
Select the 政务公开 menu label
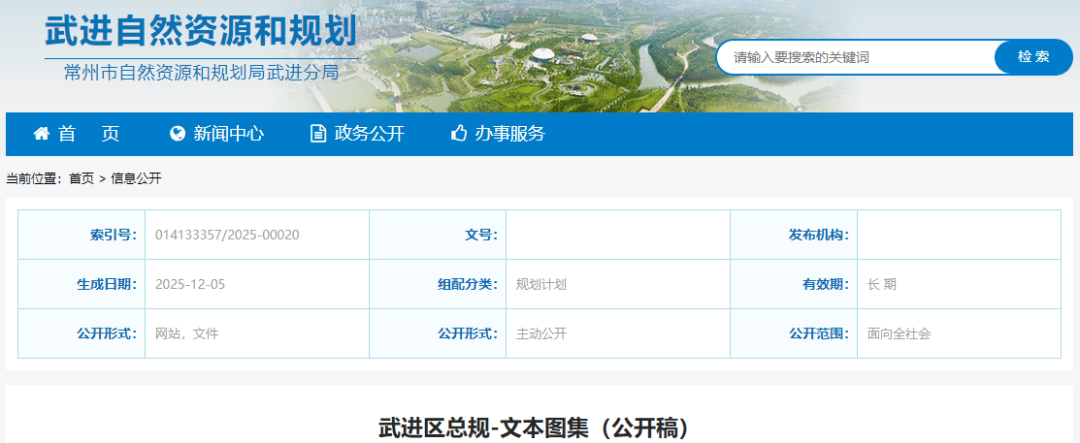pyautogui.click(x=369, y=134)
